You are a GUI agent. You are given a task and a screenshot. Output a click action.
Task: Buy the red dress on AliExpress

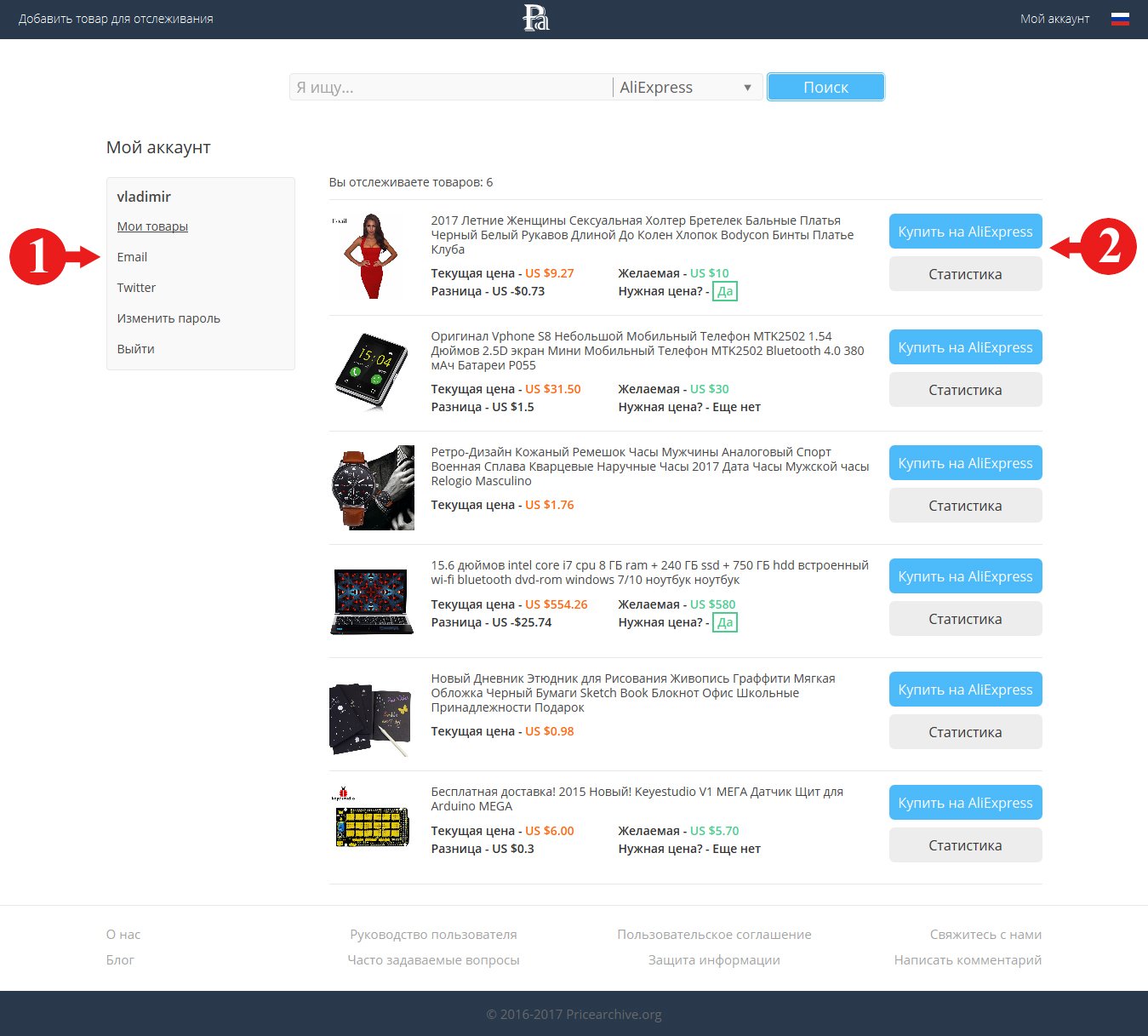click(965, 232)
